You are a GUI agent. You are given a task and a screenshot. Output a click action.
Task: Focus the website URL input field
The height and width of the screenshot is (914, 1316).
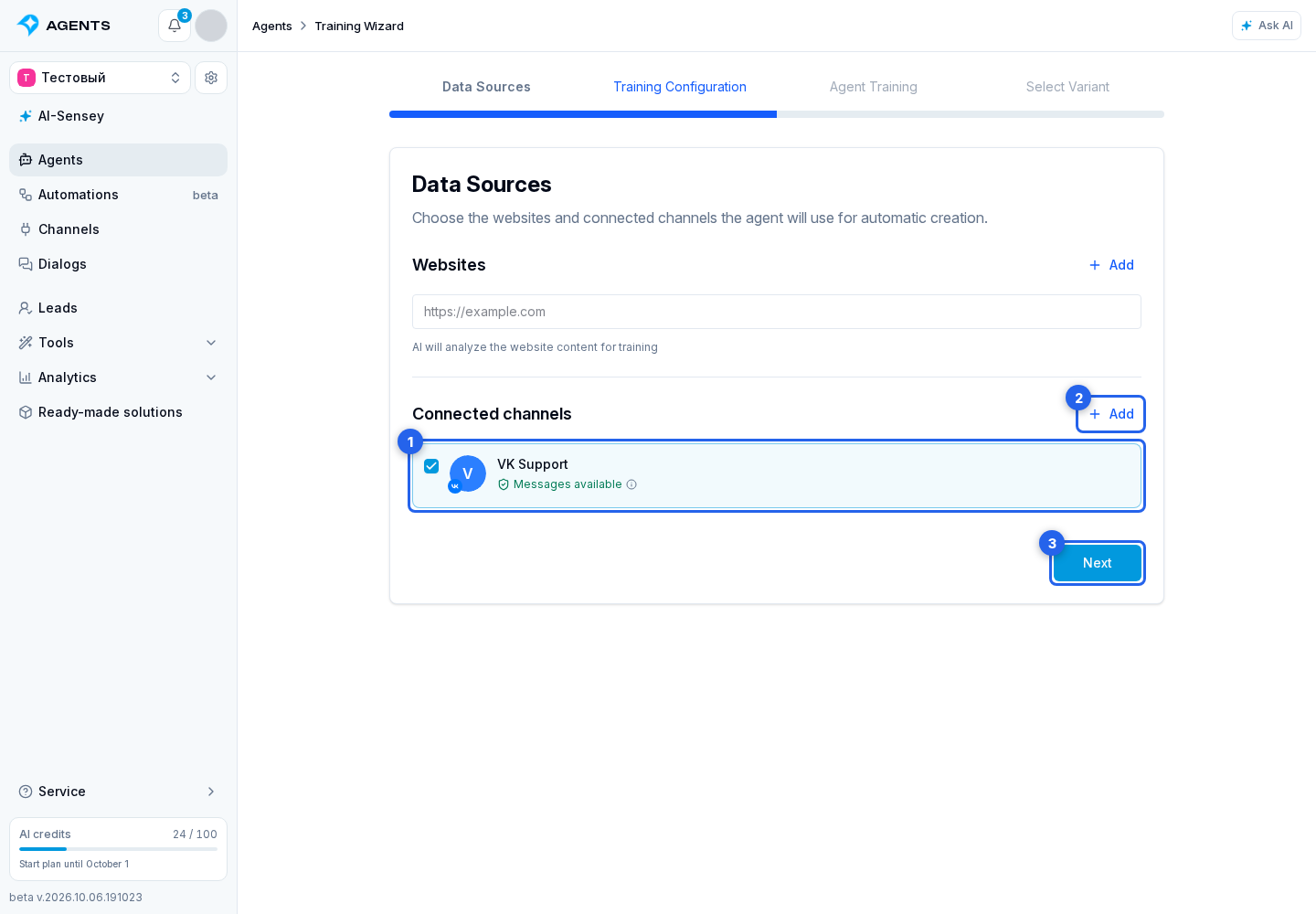click(777, 312)
